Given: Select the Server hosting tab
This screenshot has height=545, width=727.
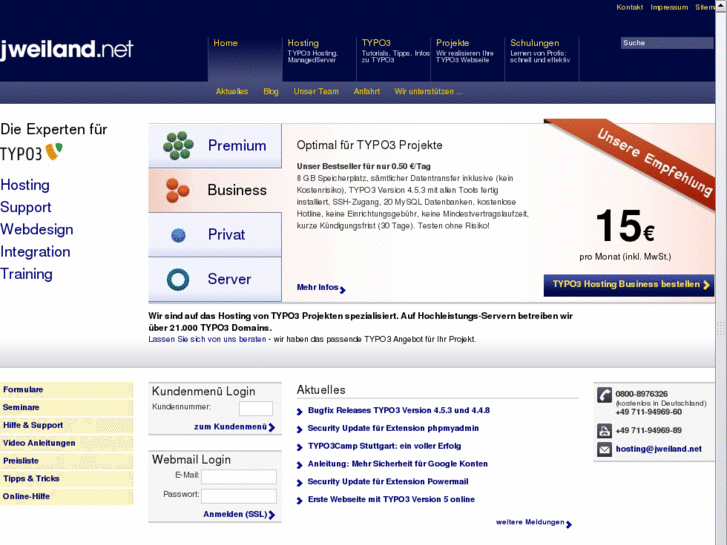Looking at the screenshot, I should point(215,279).
